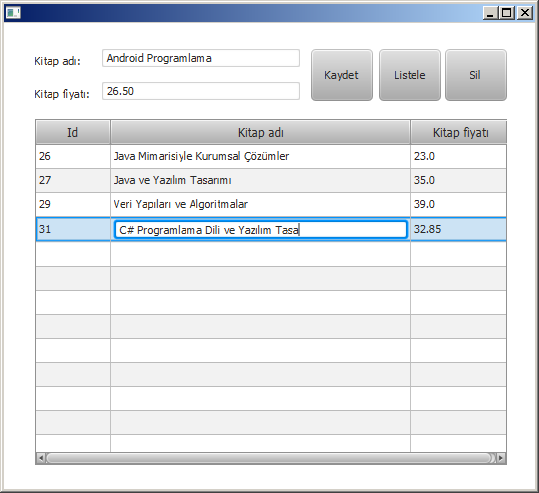
Task: Sort by the Kitap fiyatı column header
Action: pos(459,132)
